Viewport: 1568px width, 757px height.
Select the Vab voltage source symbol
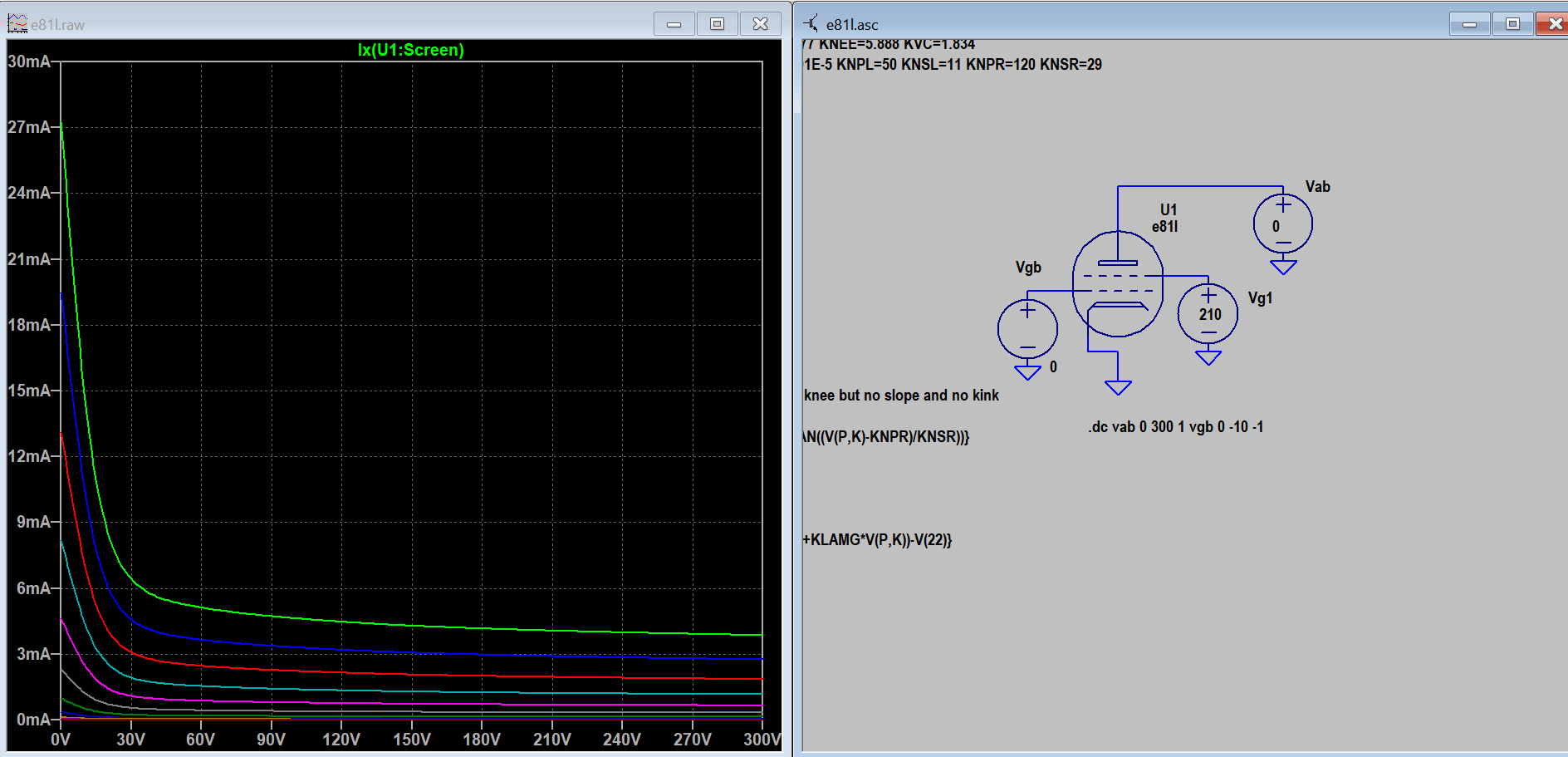click(1283, 224)
